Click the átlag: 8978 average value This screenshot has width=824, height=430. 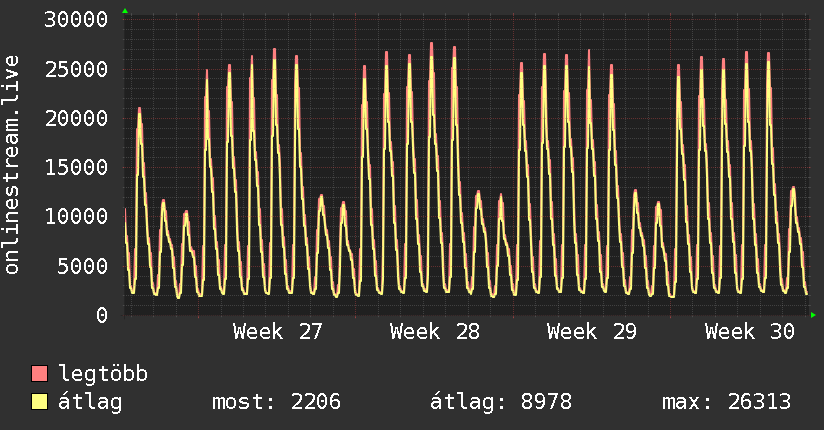coord(501,402)
